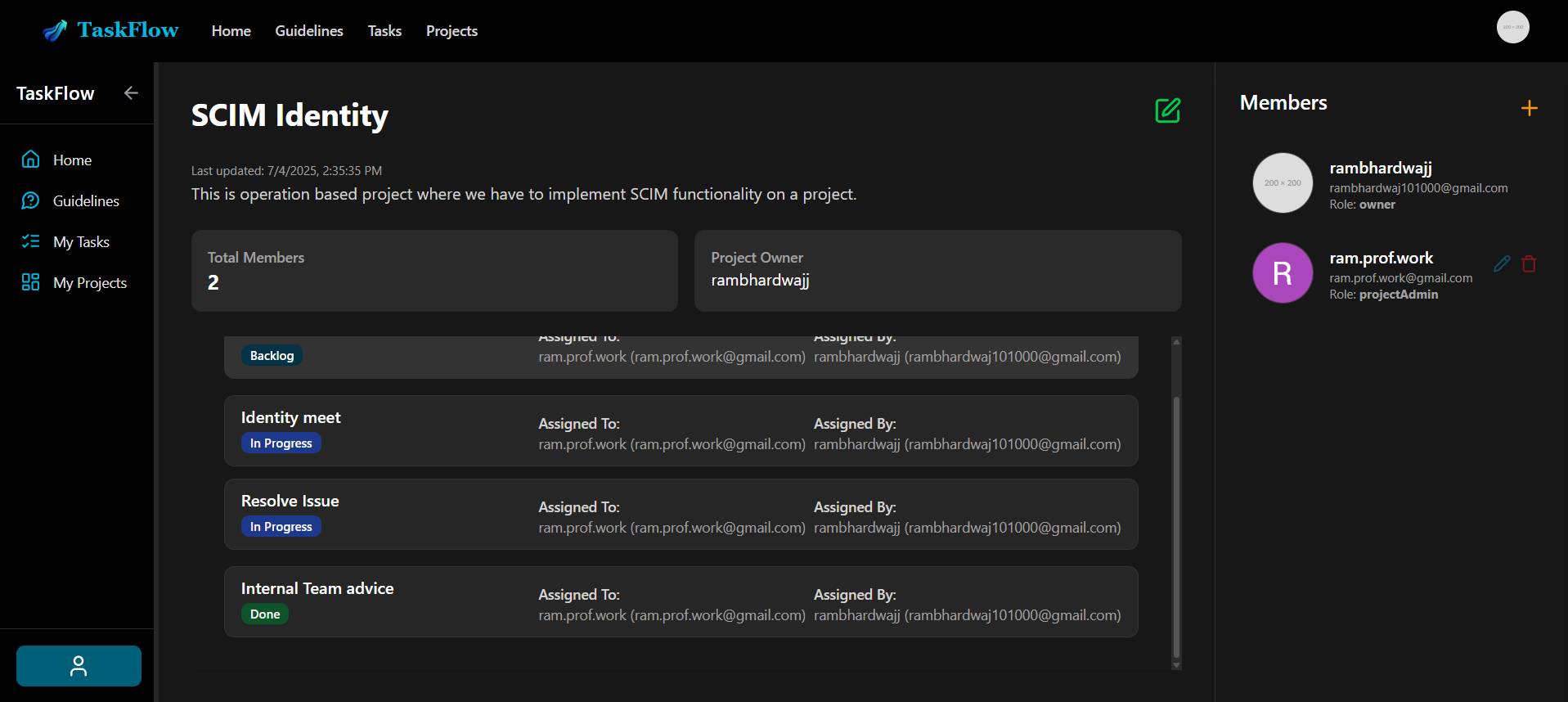
Task: Click the scrollbar down arrow in task list
Action: tap(1176, 665)
